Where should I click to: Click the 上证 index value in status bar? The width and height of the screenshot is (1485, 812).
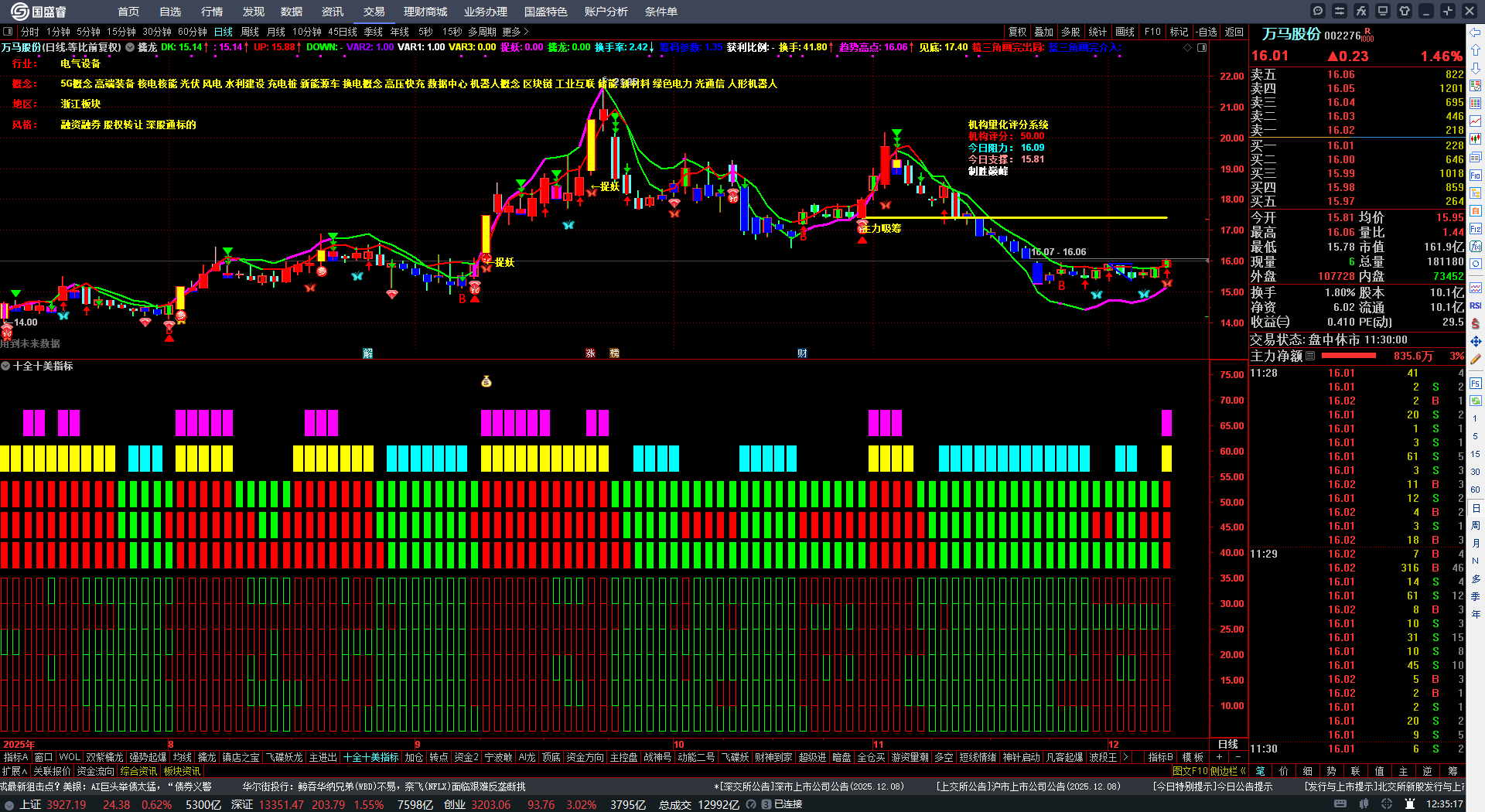67,804
